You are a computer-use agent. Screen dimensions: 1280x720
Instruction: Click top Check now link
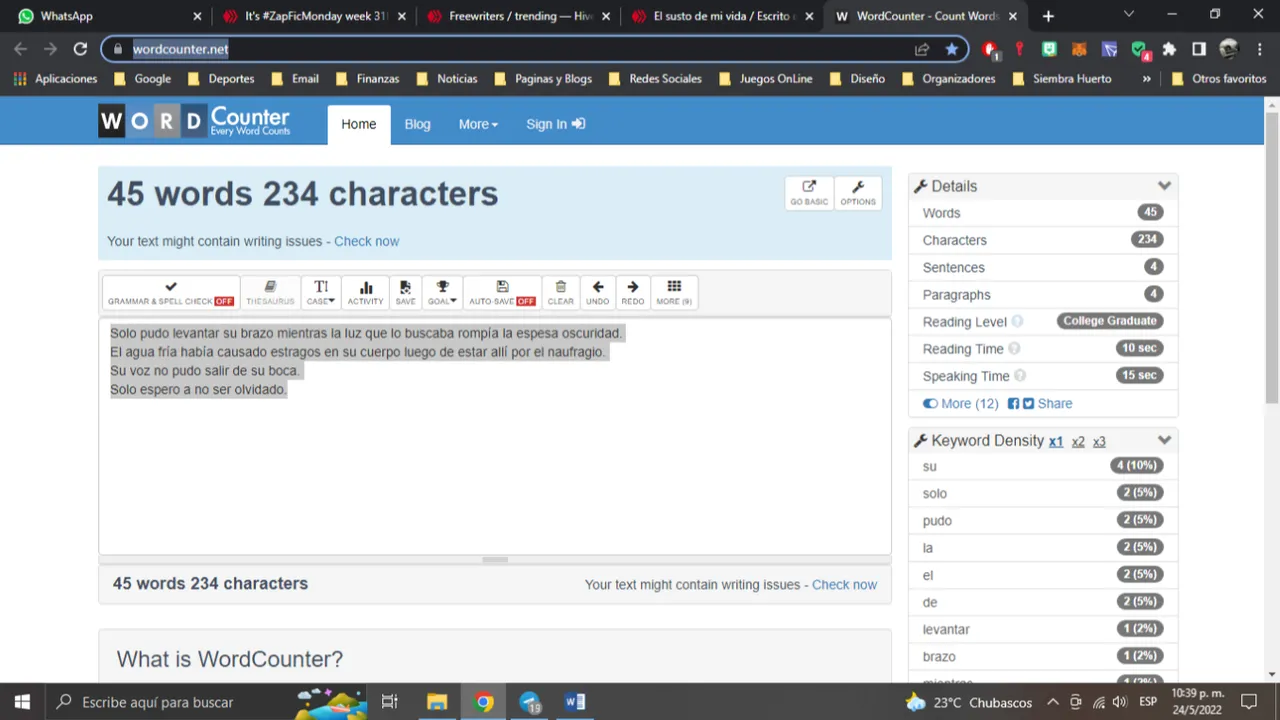[x=366, y=241]
